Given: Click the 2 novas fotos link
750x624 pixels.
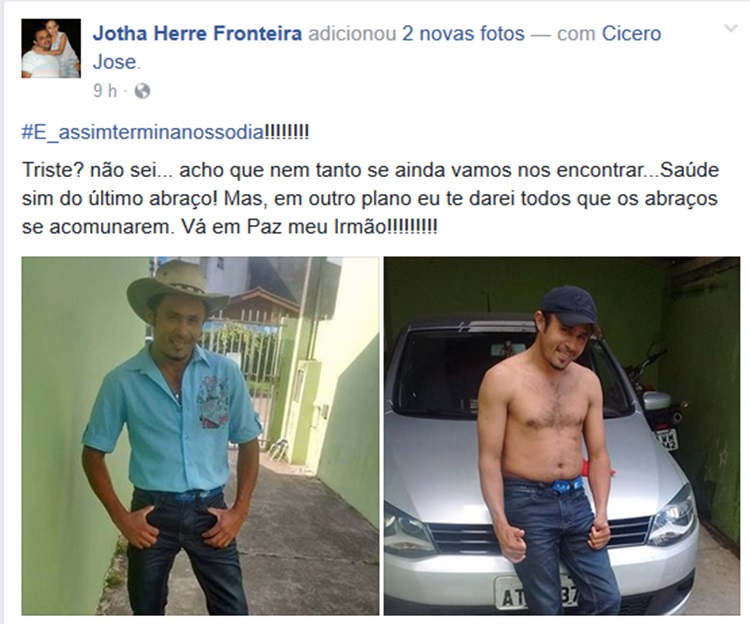Looking at the screenshot, I should click(x=463, y=33).
